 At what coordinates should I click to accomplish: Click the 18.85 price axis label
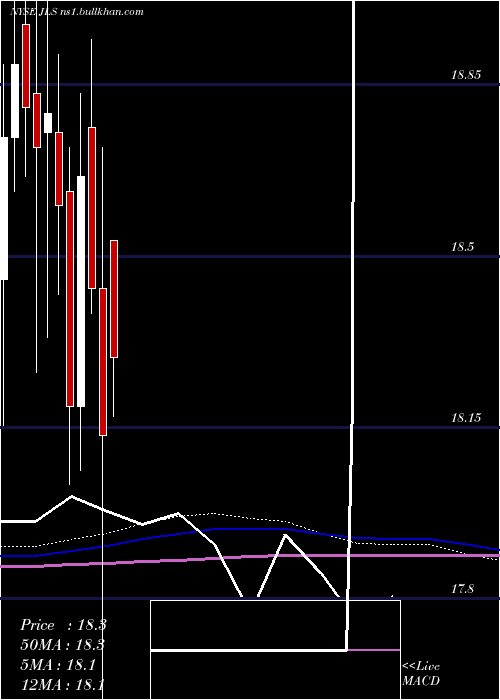point(466,75)
